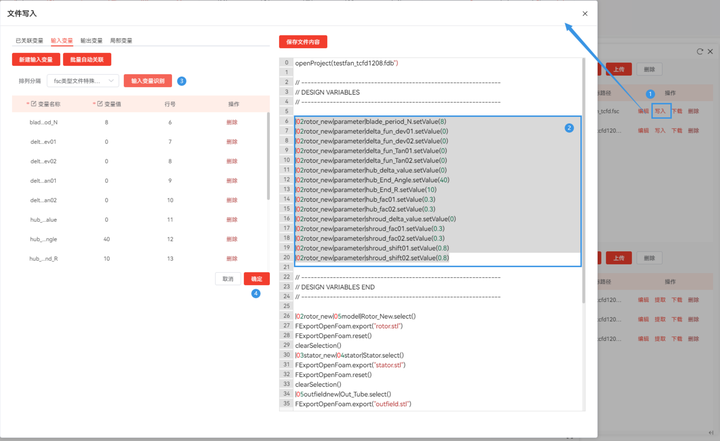Click 写入 link in _tcfd.fsc background row

(x=660, y=111)
